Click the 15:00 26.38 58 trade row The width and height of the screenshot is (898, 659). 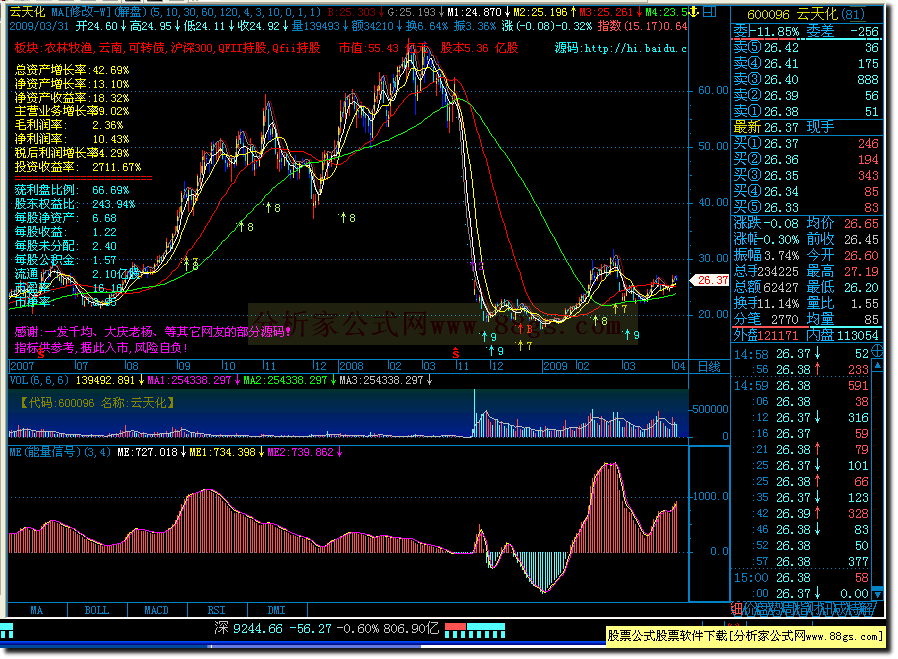[x=802, y=578]
